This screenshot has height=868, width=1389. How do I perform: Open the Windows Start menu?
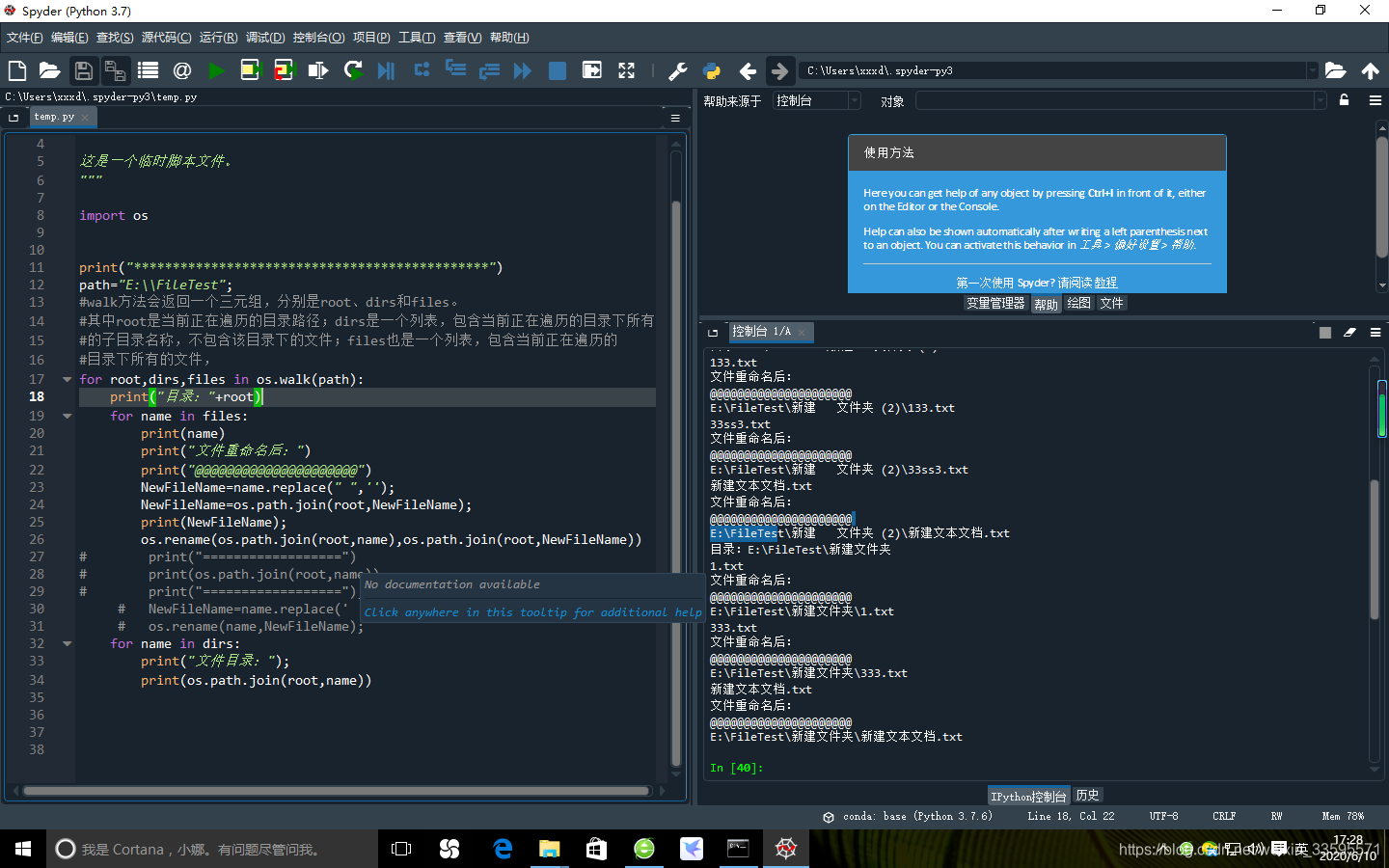(23, 849)
